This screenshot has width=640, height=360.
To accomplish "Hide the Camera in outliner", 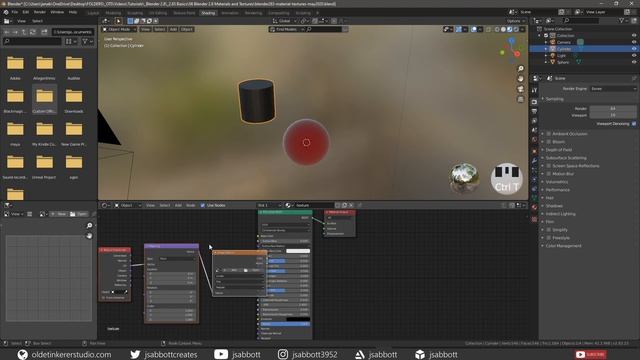I will (634, 42).
